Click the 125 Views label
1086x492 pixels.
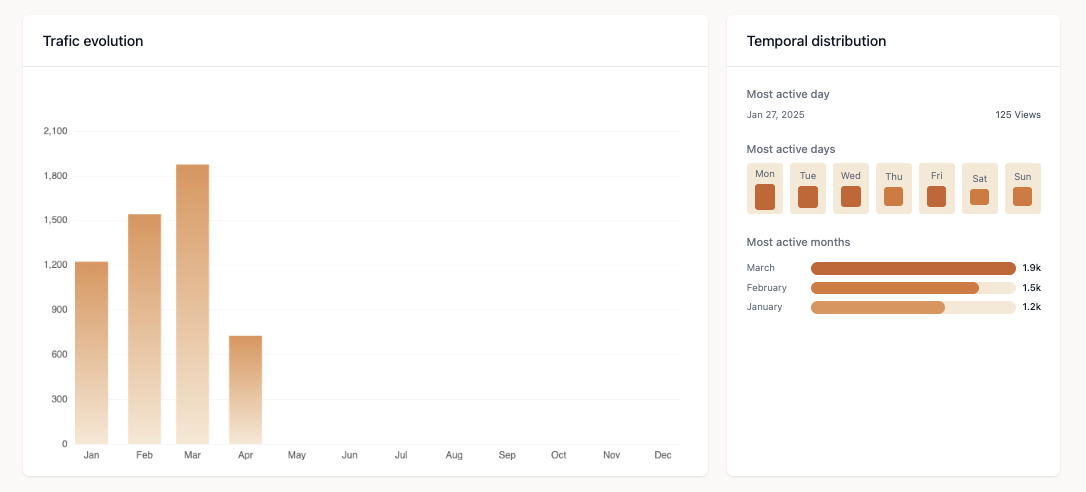coord(1018,115)
